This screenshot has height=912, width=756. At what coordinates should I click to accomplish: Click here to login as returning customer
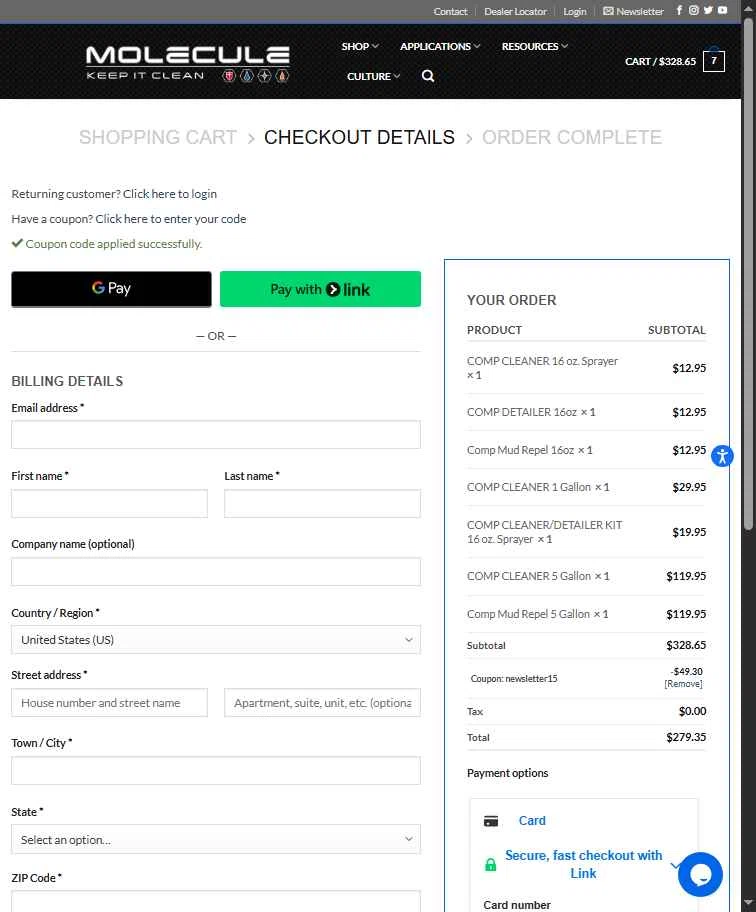170,194
